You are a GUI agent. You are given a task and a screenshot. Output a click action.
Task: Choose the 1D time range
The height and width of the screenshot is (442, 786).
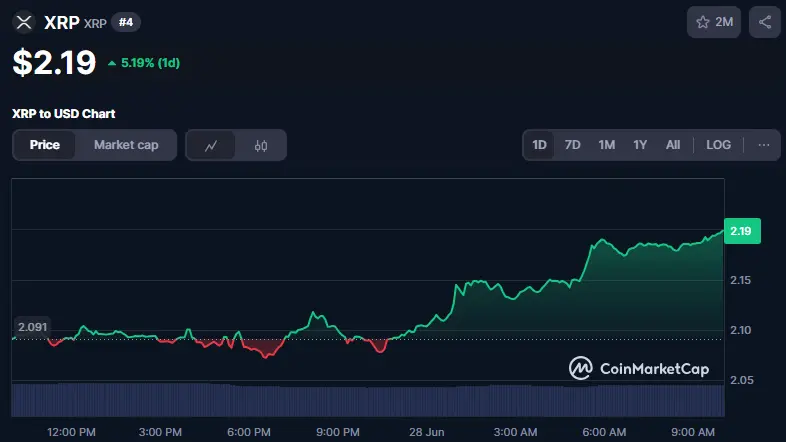(x=539, y=145)
